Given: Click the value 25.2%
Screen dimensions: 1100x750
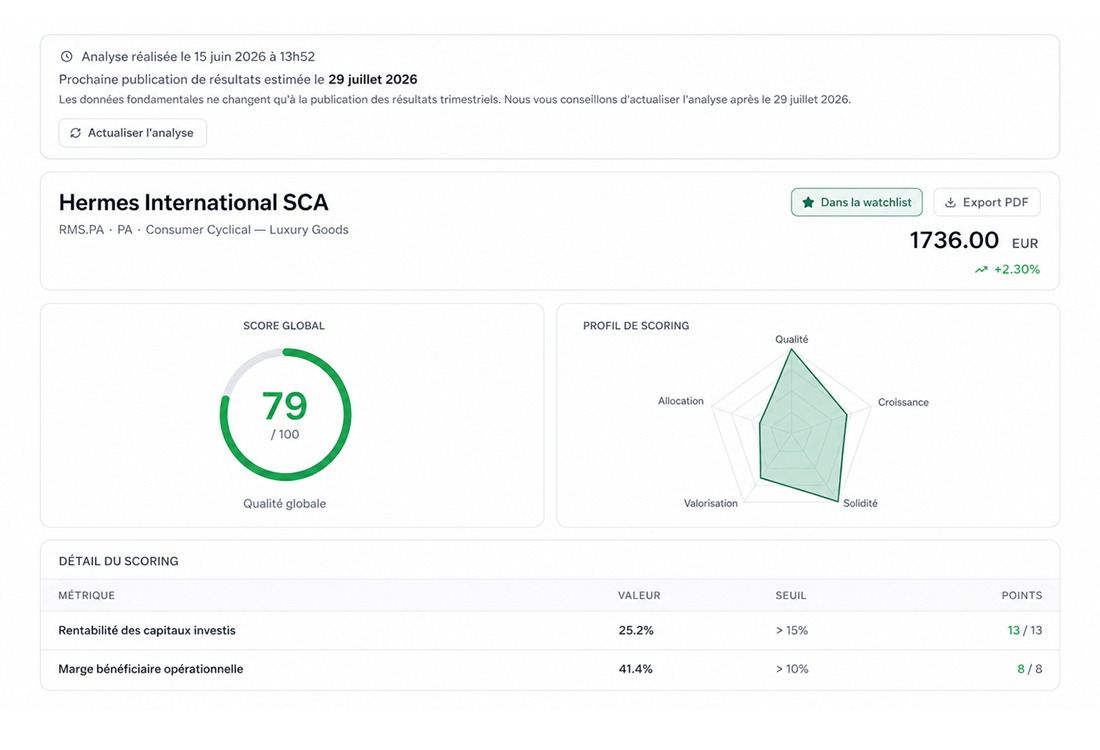Looking at the screenshot, I should [x=636, y=630].
